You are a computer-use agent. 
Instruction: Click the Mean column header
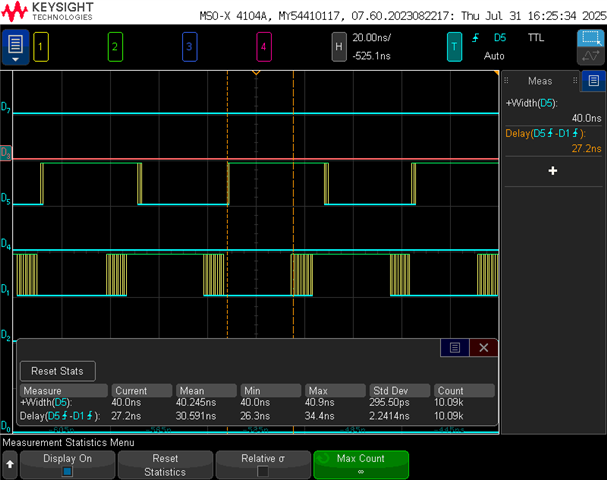click(206, 391)
